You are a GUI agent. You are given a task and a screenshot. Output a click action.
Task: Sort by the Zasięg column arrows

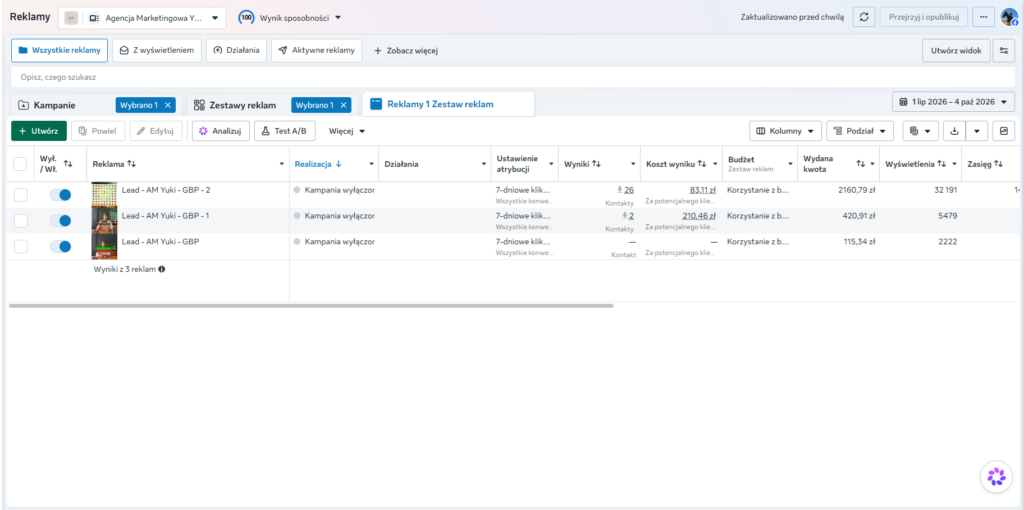998,164
